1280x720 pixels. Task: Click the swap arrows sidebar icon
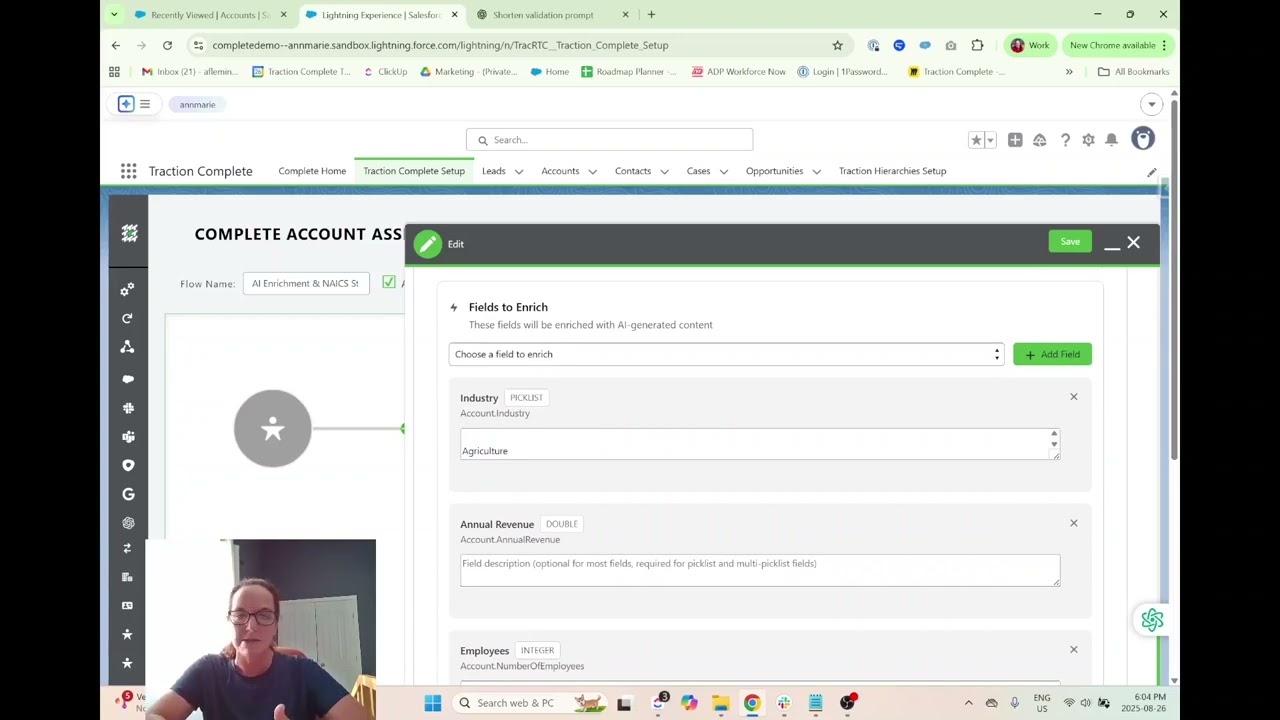point(127,548)
